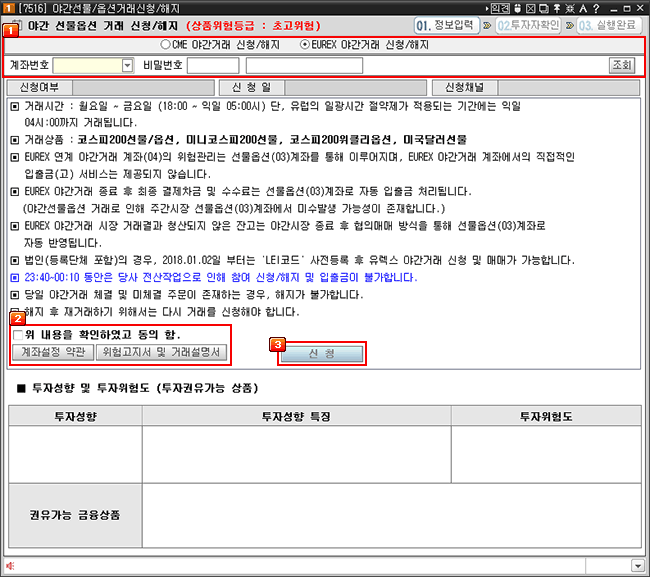Click the pin icon in title bar
The height and width of the screenshot is (577, 650).
click(555, 8)
